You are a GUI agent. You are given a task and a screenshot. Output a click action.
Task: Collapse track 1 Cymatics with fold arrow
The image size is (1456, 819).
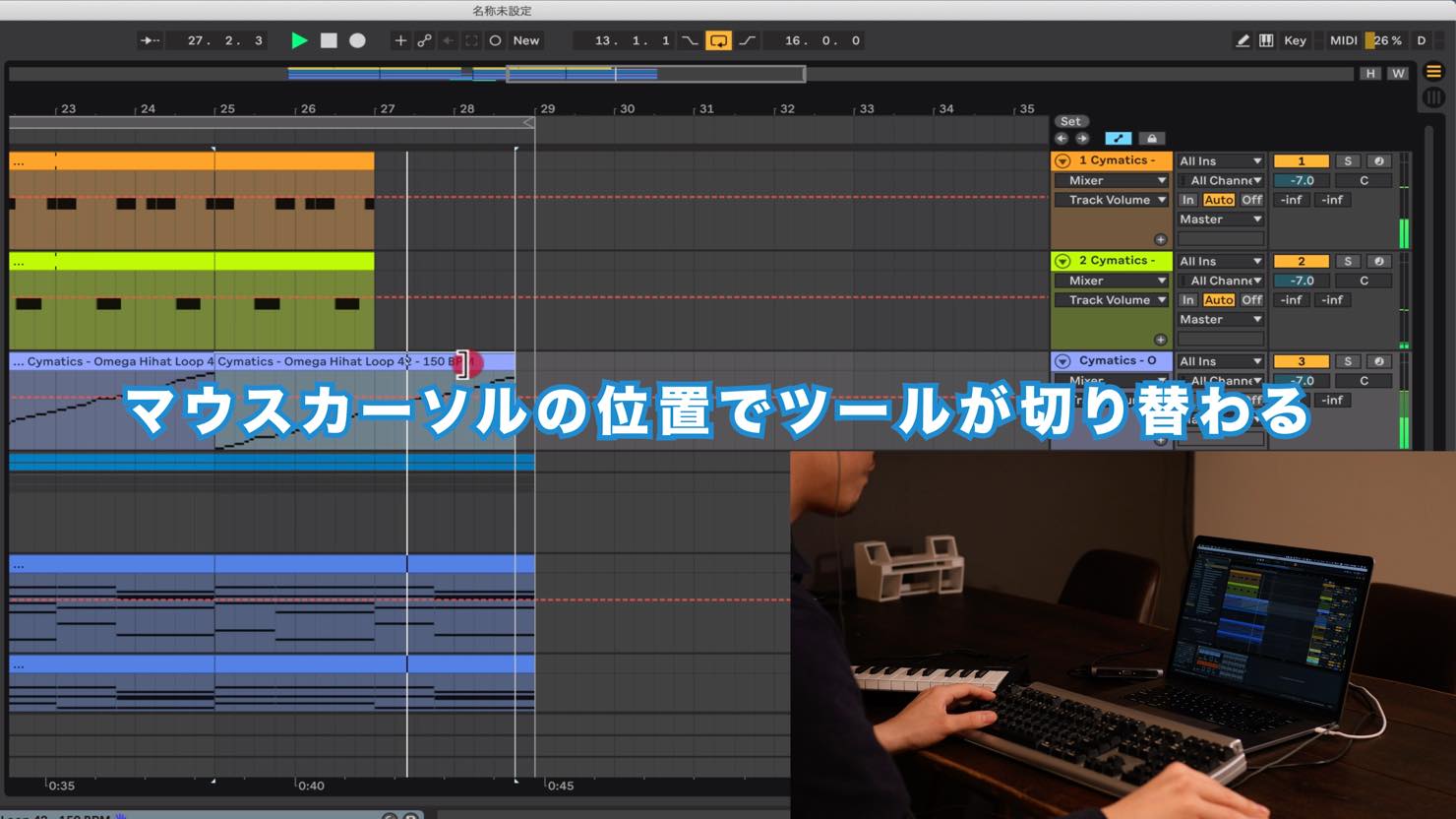click(x=1062, y=160)
